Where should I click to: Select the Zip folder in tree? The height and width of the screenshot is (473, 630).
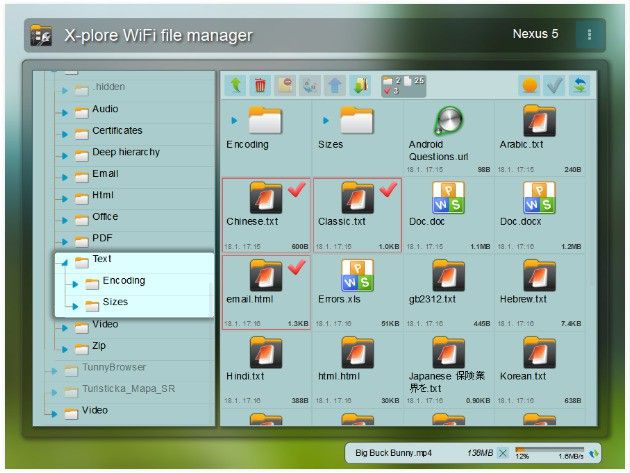99,346
